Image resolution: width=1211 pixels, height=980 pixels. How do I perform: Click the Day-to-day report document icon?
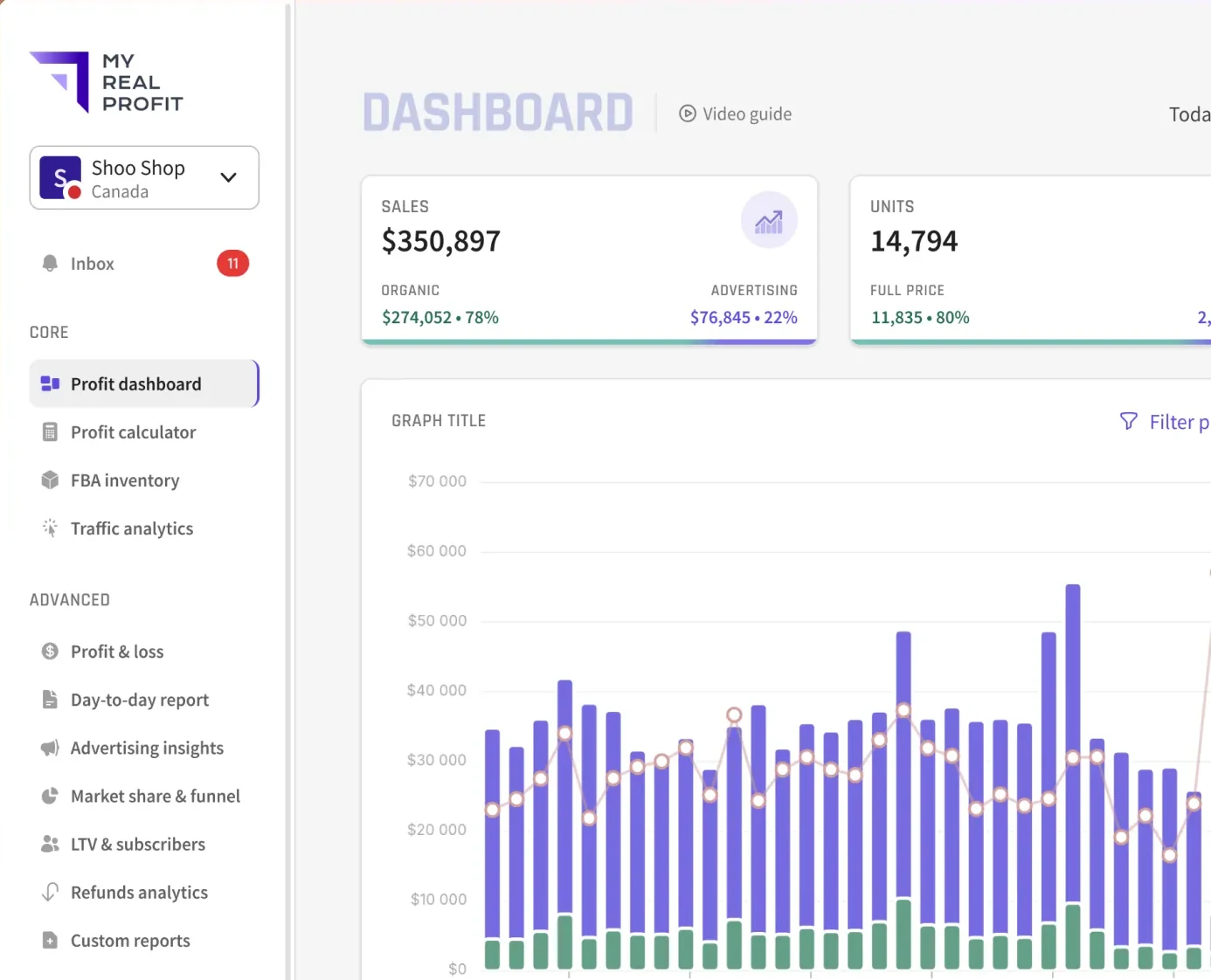point(50,699)
